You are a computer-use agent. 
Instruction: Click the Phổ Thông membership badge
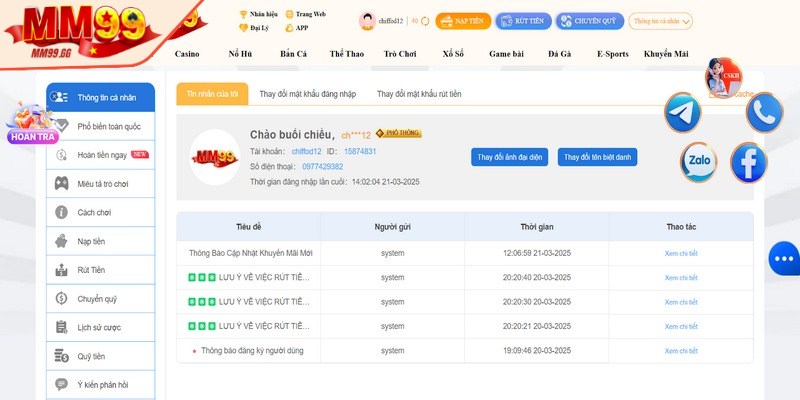pos(398,133)
